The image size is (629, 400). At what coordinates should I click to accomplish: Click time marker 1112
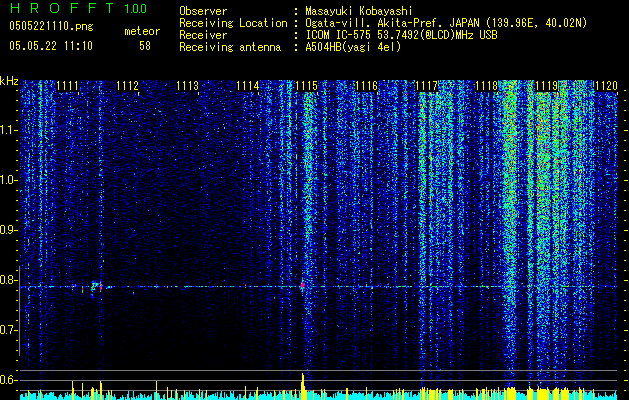127,86
